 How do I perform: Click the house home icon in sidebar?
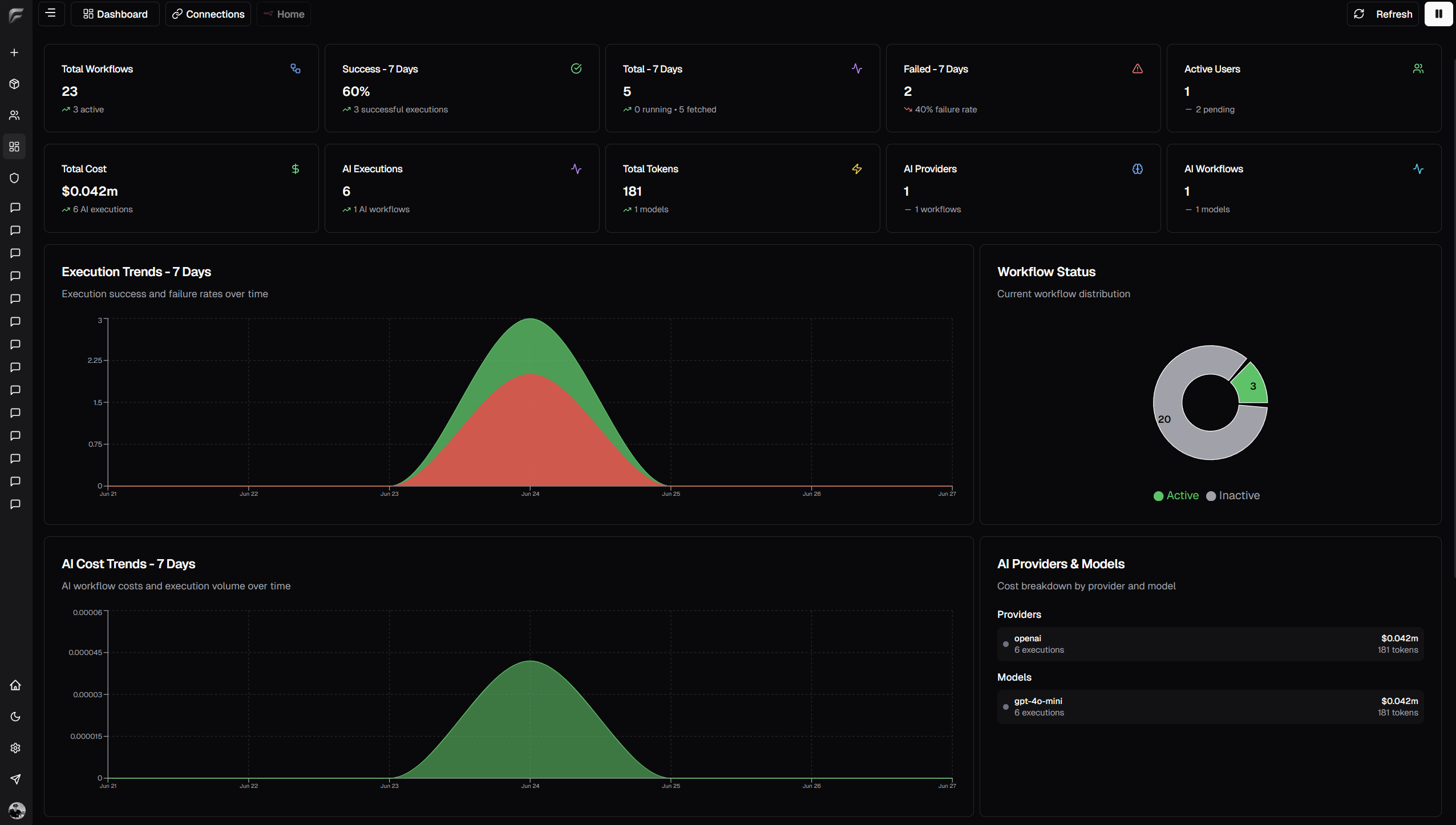(x=15, y=685)
